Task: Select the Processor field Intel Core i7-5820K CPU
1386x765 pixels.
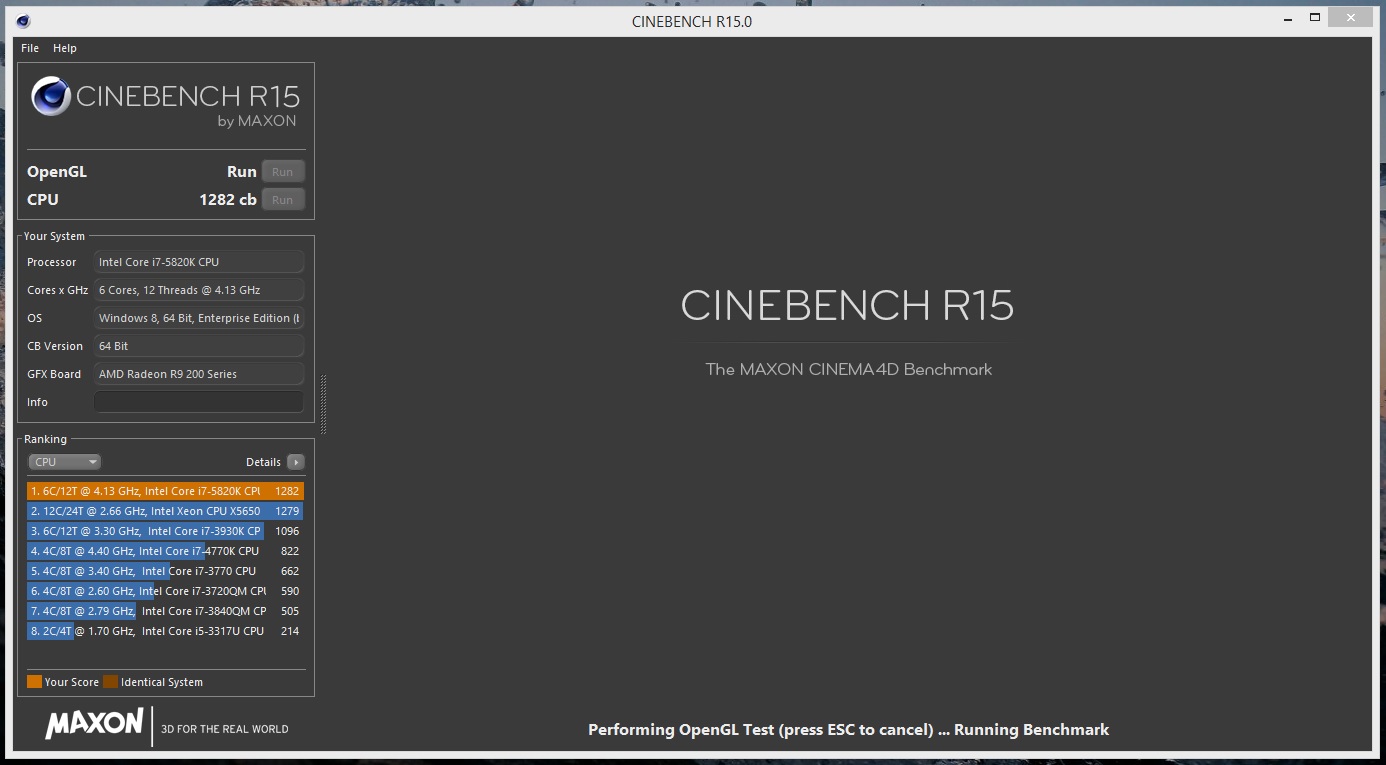Action: tap(199, 262)
